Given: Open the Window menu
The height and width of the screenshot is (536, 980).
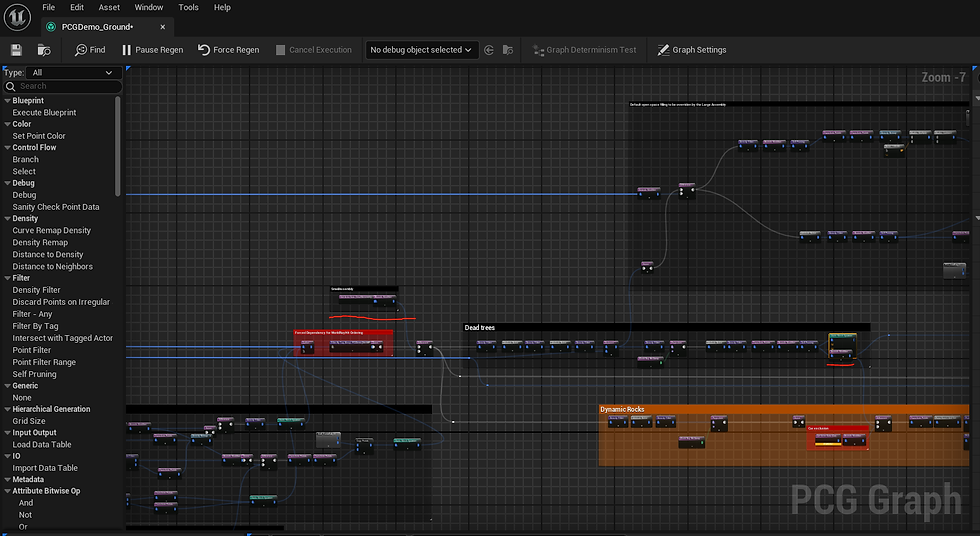Looking at the screenshot, I should [149, 7].
